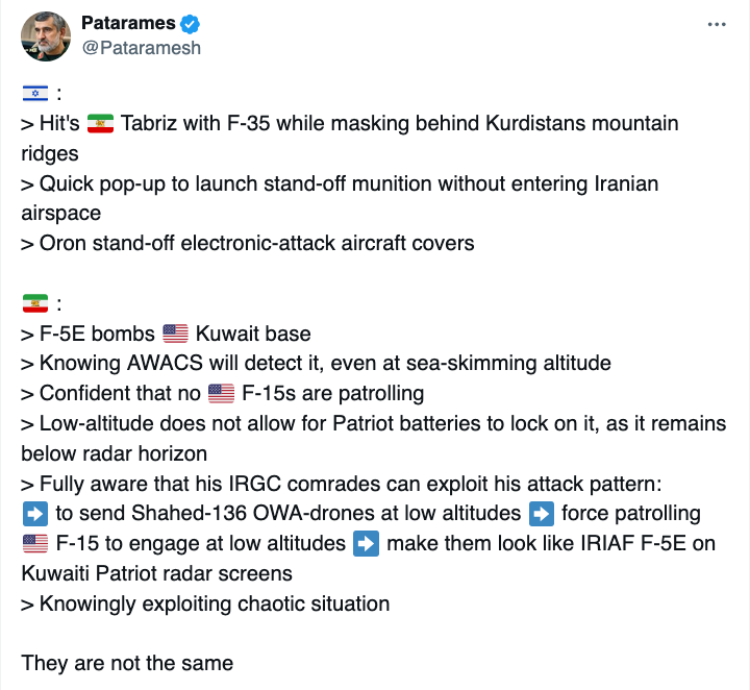Click the US flag before "F-15s are patrolling"
Image resolution: width=750 pixels, height=690 pixels.
(x=220, y=393)
